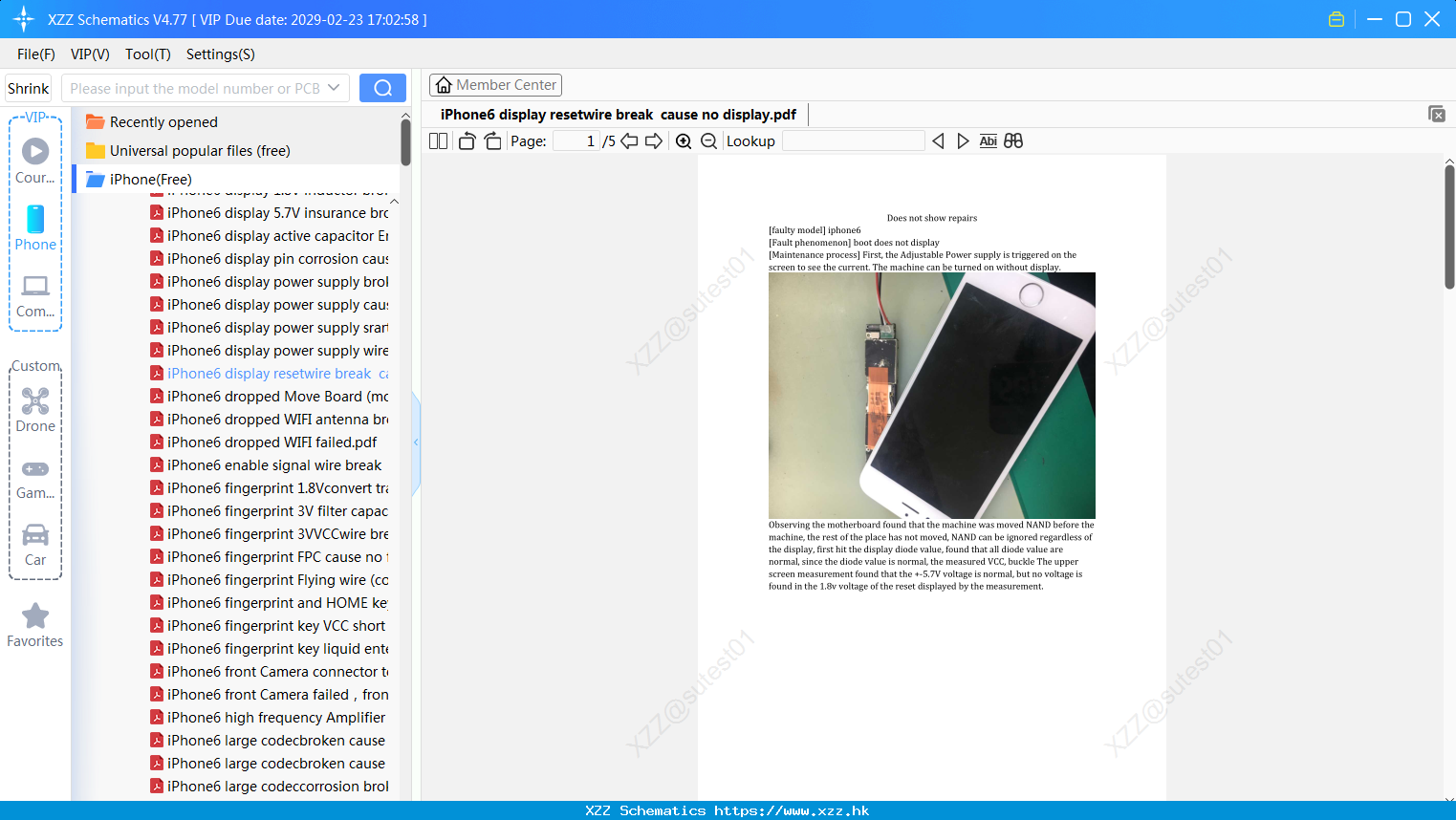This screenshot has height=820, width=1456.
Task: Go to the previous page arrow
Action: (629, 141)
